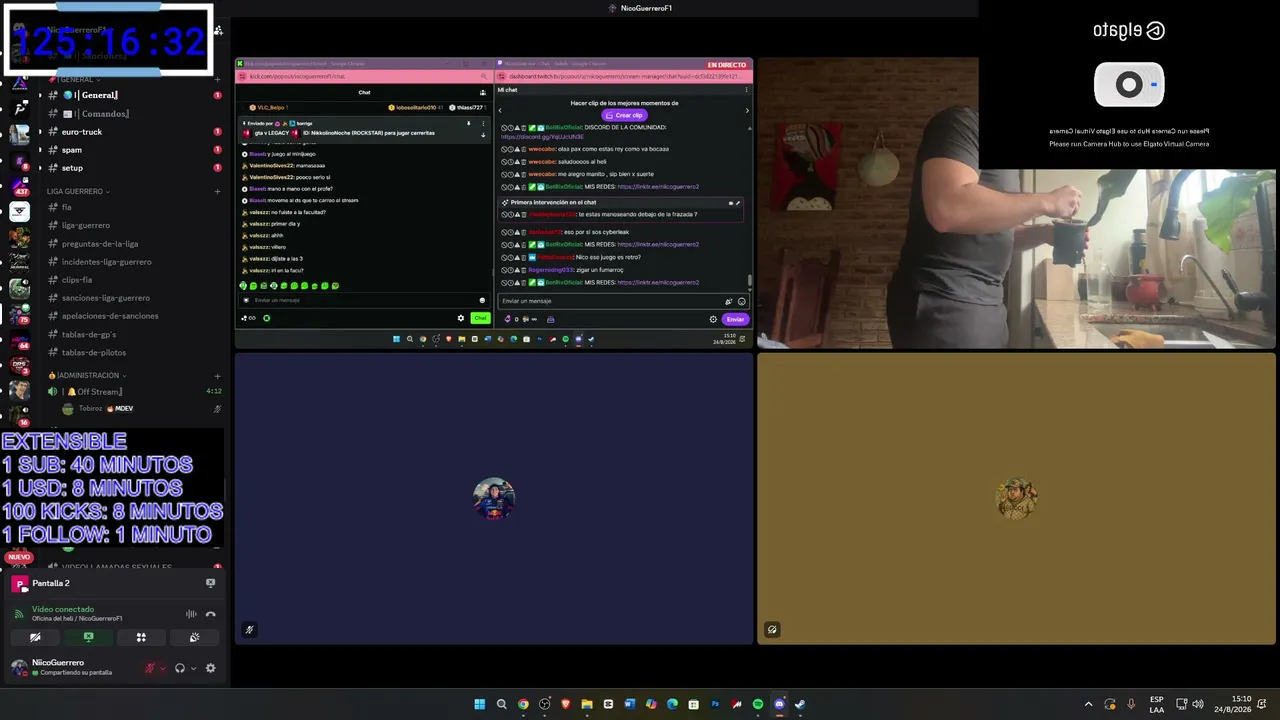Open Google Chrome from taskbar
Viewport: 1280px width, 720px height.
tap(523, 704)
